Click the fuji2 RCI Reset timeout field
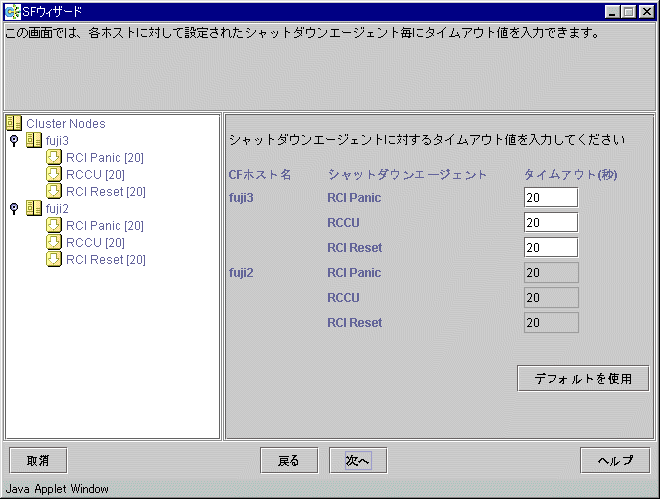 pos(551,323)
